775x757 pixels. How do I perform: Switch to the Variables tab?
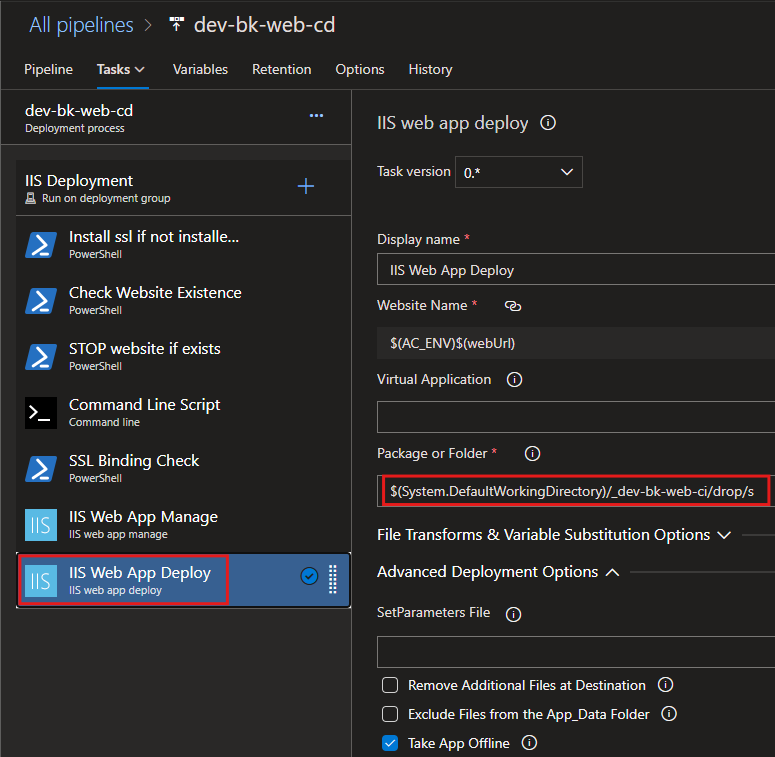pos(200,69)
